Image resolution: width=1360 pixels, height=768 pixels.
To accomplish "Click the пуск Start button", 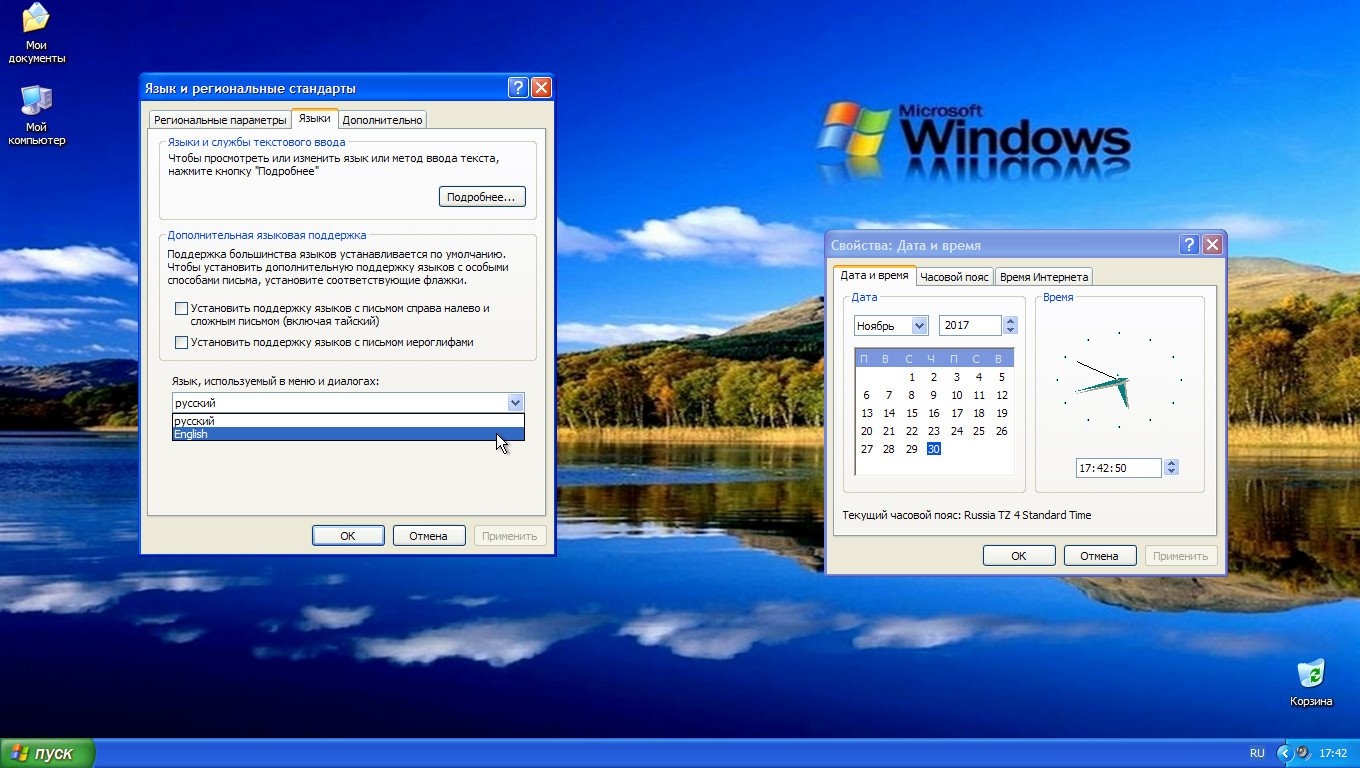I will coord(47,753).
